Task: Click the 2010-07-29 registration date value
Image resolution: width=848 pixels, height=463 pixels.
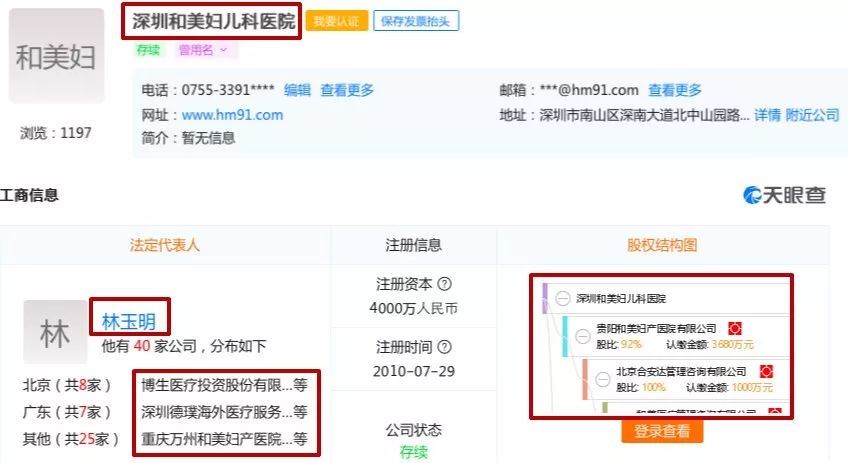Action: click(x=414, y=372)
